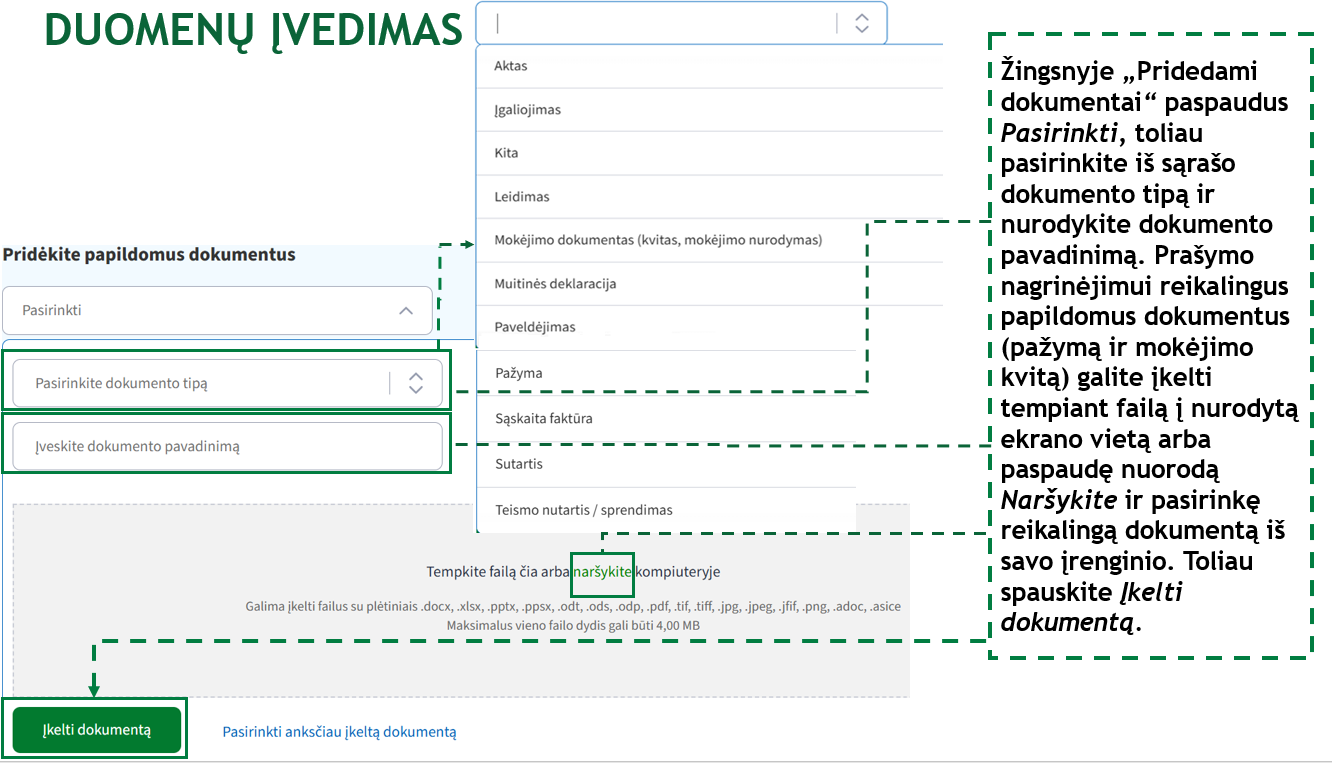
Task: Click arrows icon in document type field
Action: (416, 383)
